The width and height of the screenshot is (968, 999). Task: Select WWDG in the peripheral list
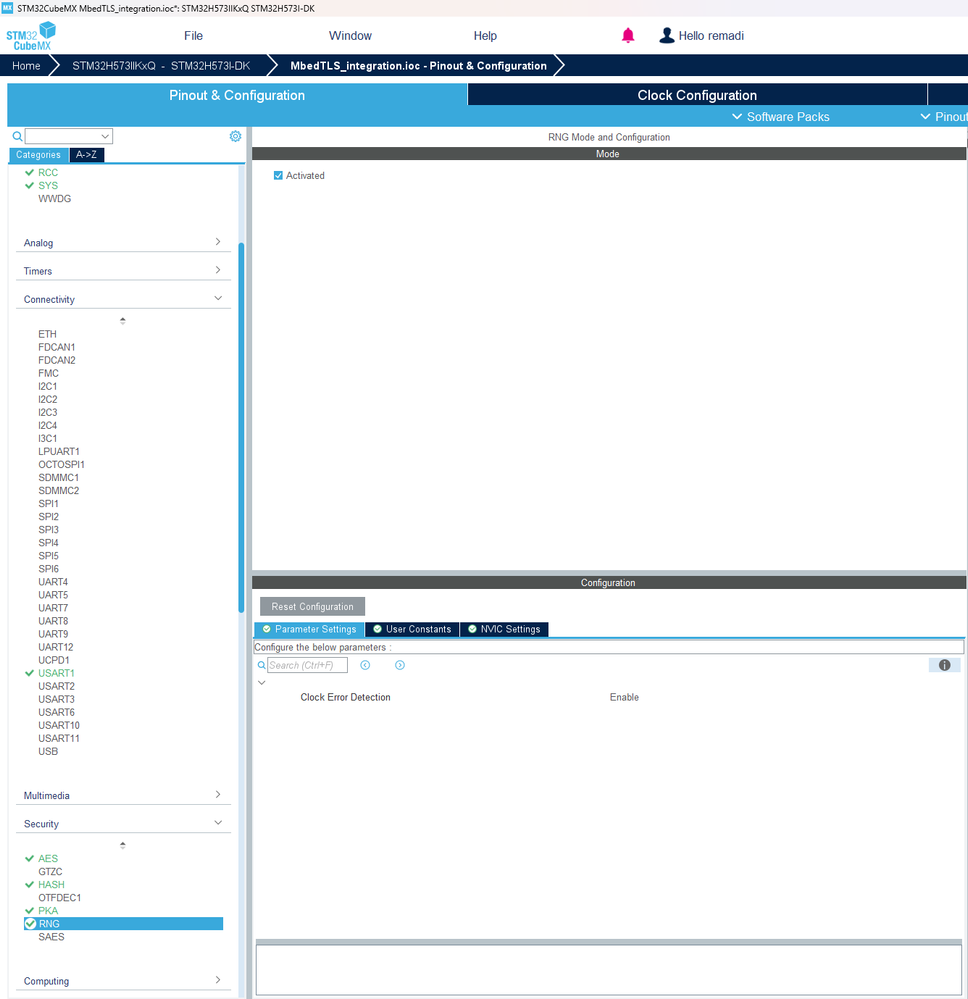(x=55, y=199)
